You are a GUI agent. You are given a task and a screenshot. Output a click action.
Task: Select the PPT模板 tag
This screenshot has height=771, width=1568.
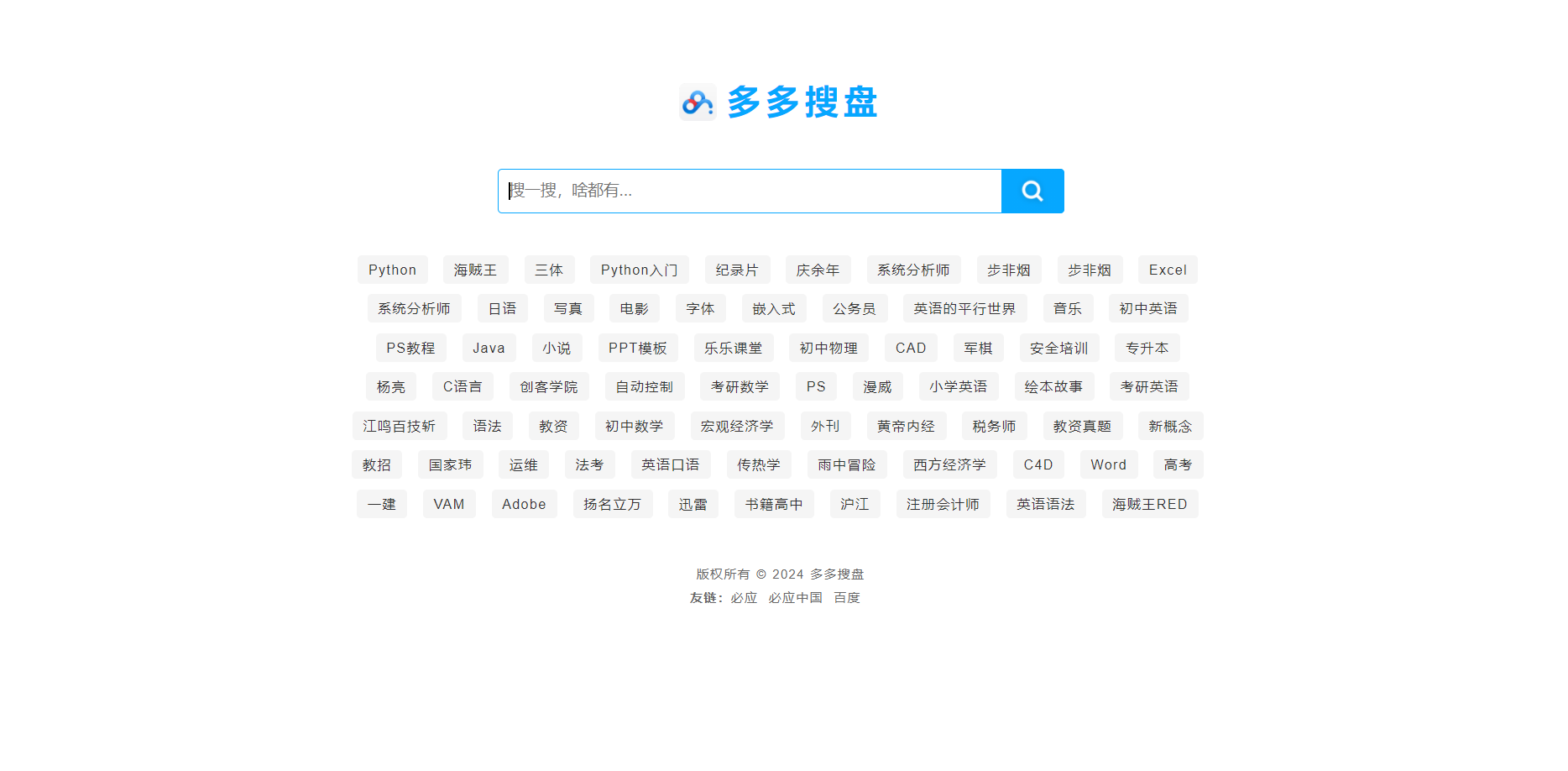point(637,348)
